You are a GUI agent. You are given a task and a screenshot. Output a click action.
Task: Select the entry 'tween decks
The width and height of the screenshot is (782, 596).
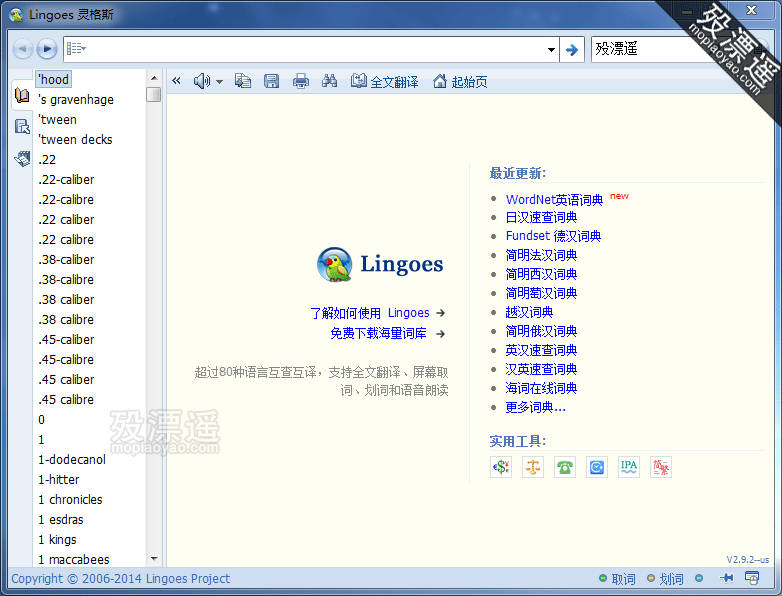[75, 140]
